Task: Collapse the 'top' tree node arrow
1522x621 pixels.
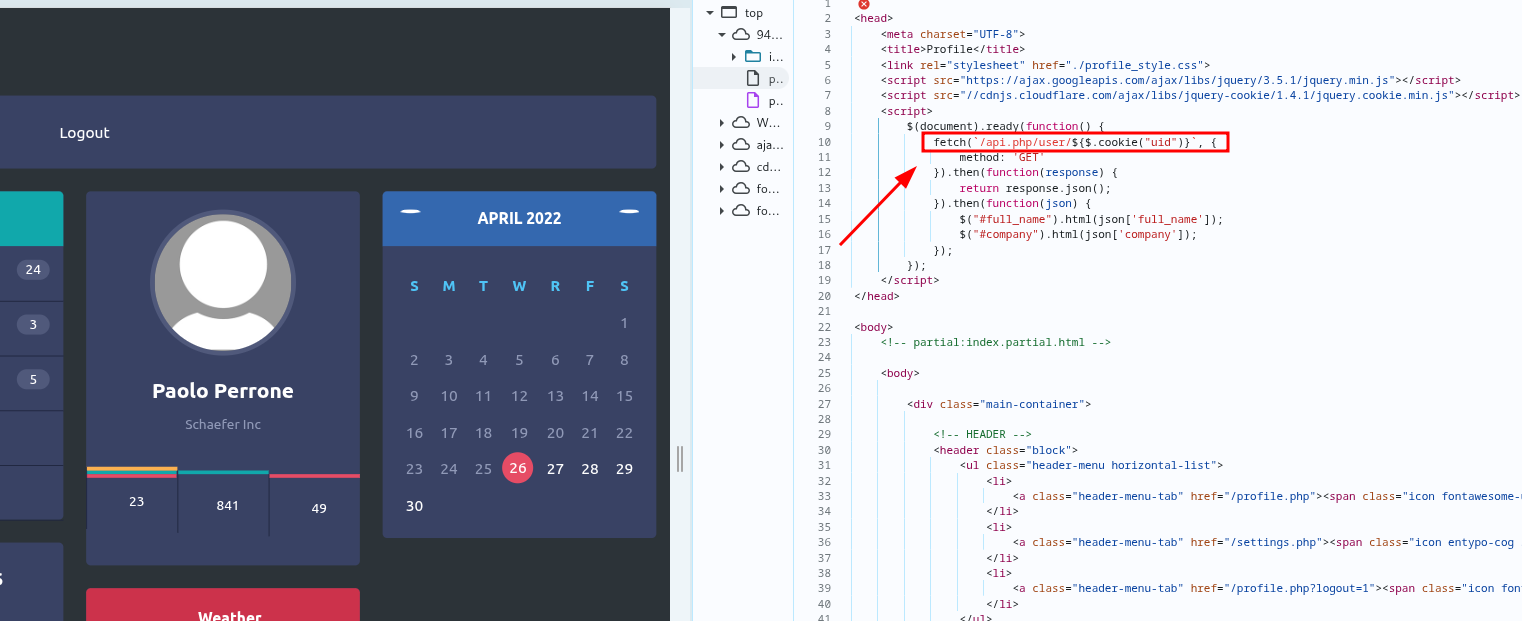Action: point(709,13)
